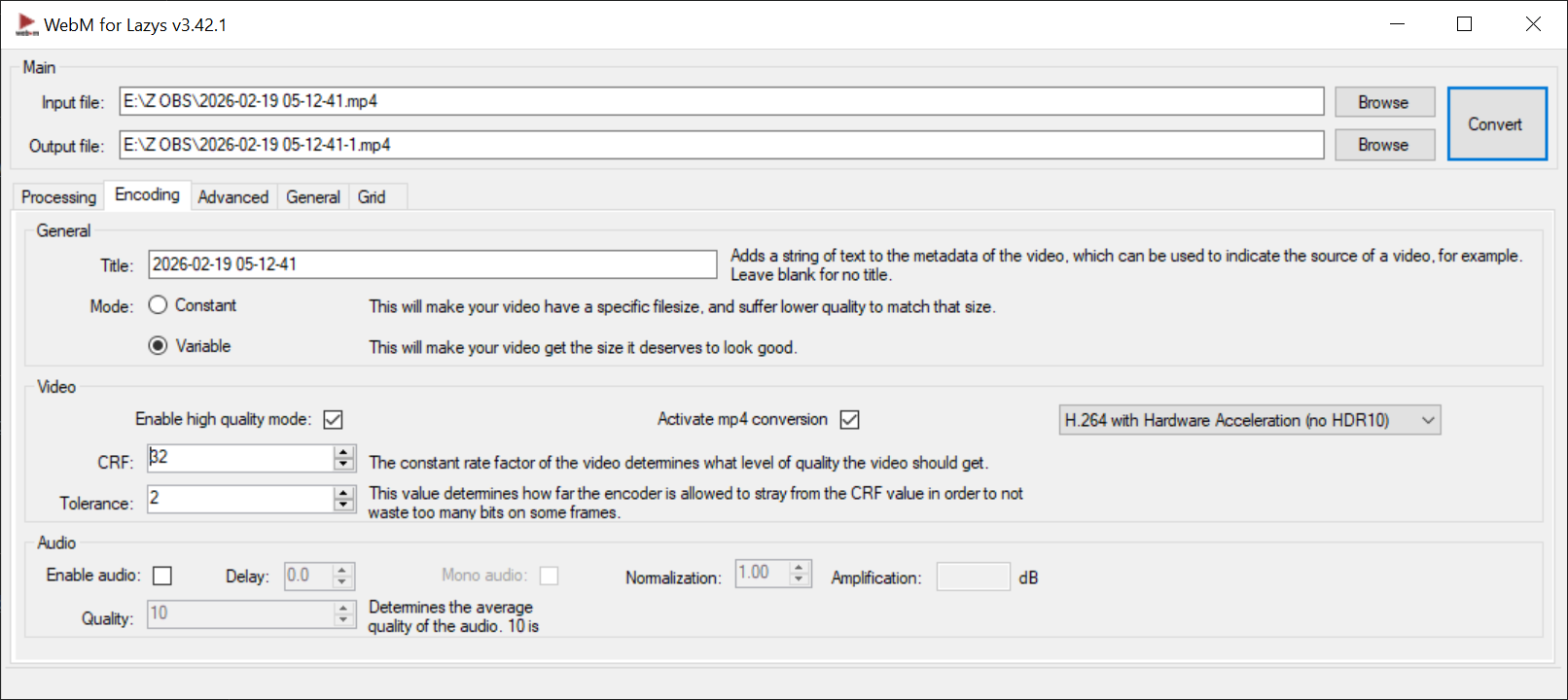Click the CRF value field
The width and height of the screenshot is (1568, 700).
(240, 458)
